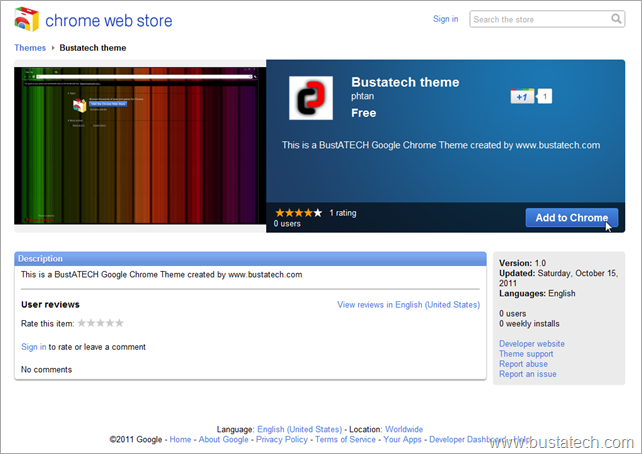Open Privacy Policy footer link
Viewport: 642px width, 454px height.
(282, 440)
